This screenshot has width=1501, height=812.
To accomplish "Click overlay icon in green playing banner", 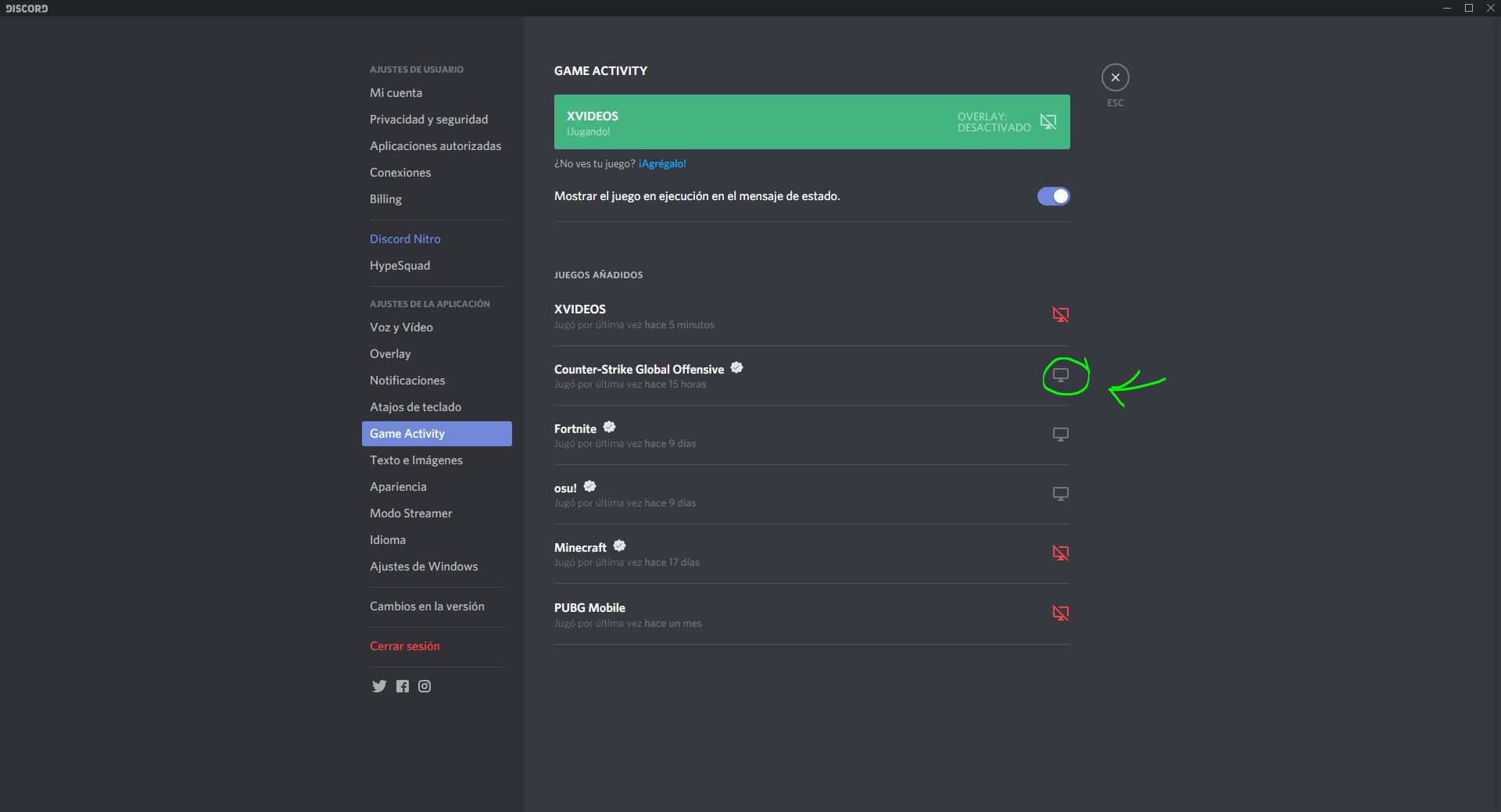I will [x=1048, y=122].
